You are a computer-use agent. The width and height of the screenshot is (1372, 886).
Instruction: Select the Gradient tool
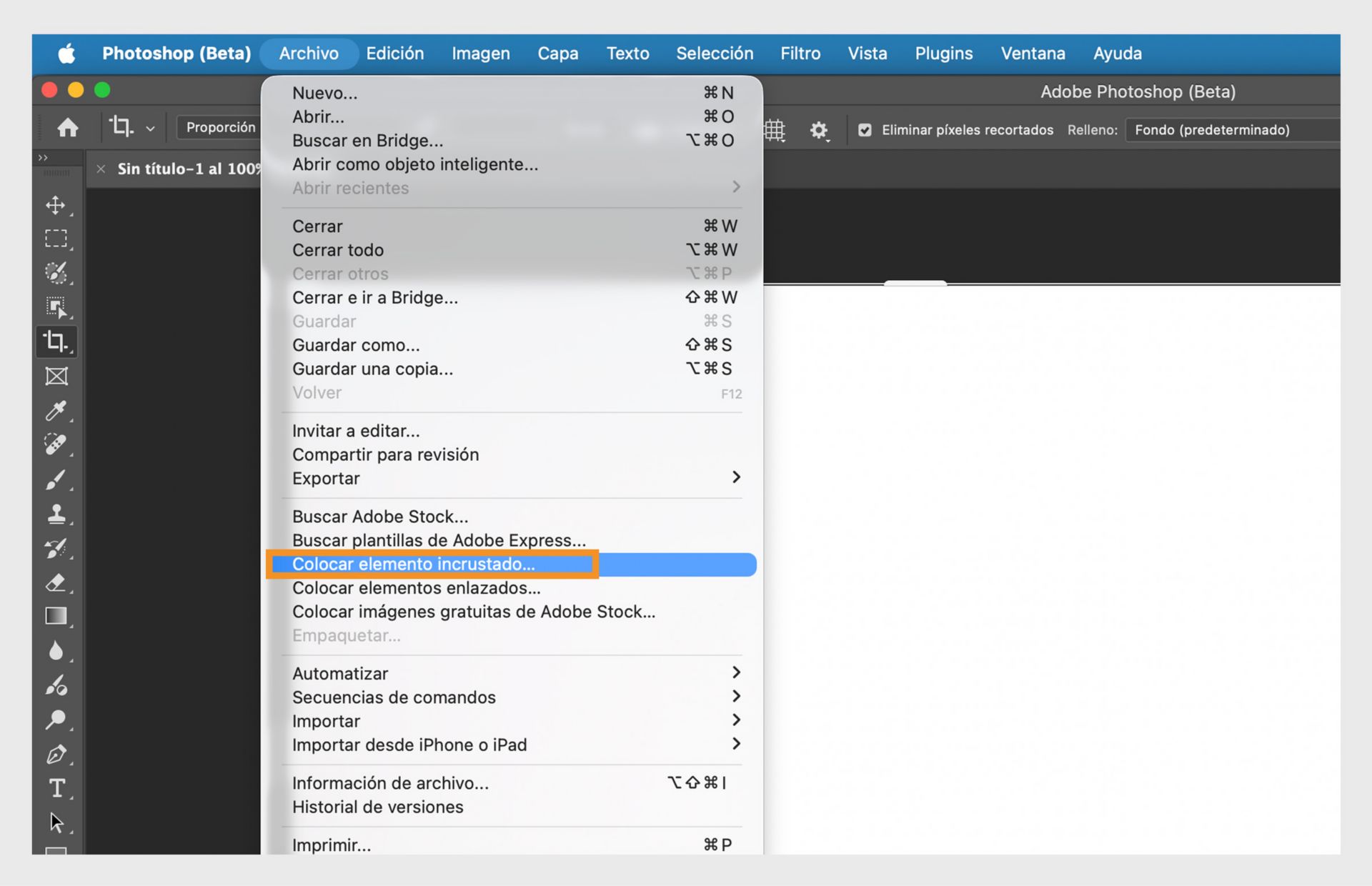coord(57,615)
